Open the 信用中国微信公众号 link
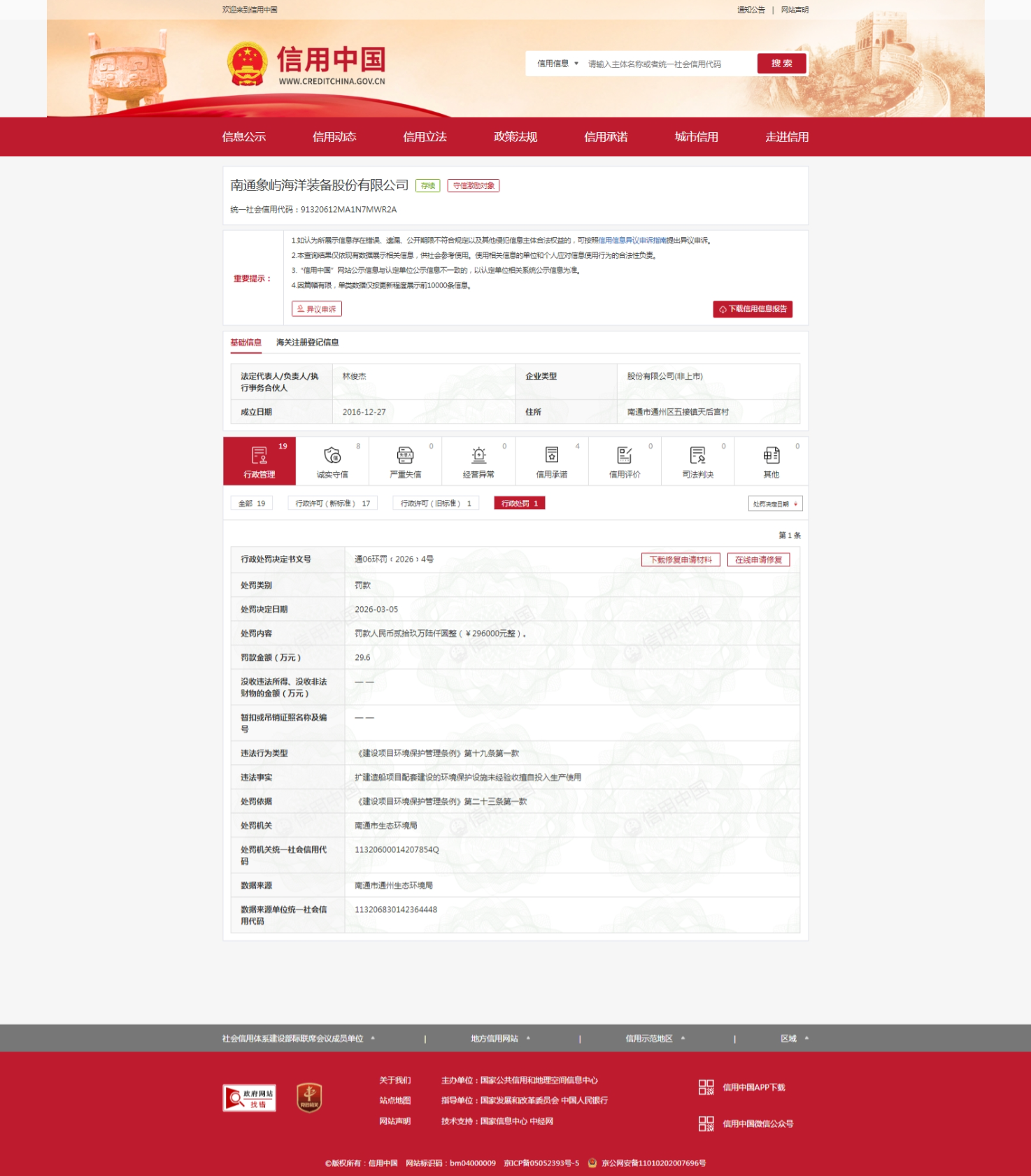Image resolution: width=1031 pixels, height=1176 pixels. [758, 1124]
